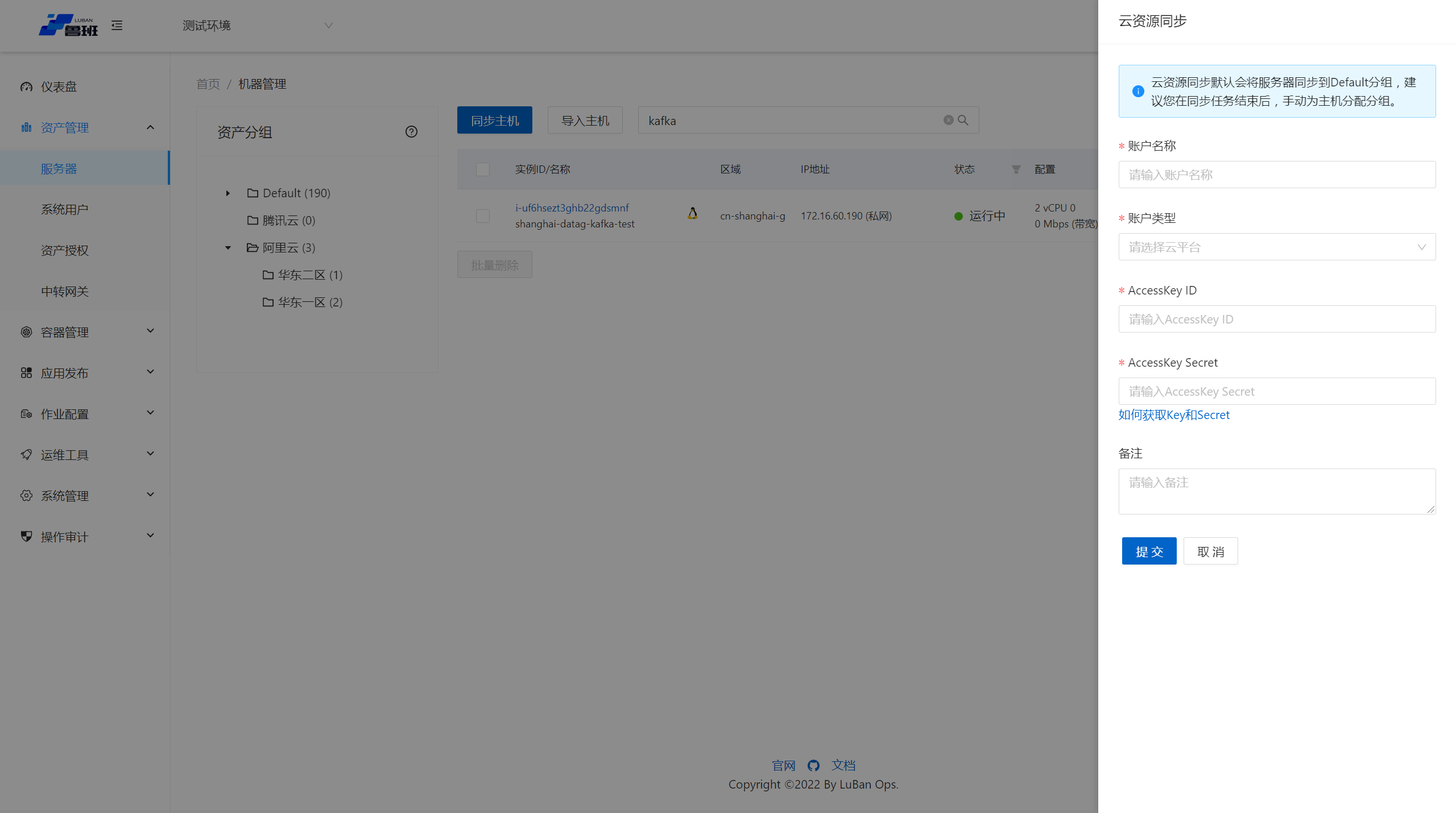Expand the 运维工具 menu chevron
1456x813 pixels.
pos(150,454)
